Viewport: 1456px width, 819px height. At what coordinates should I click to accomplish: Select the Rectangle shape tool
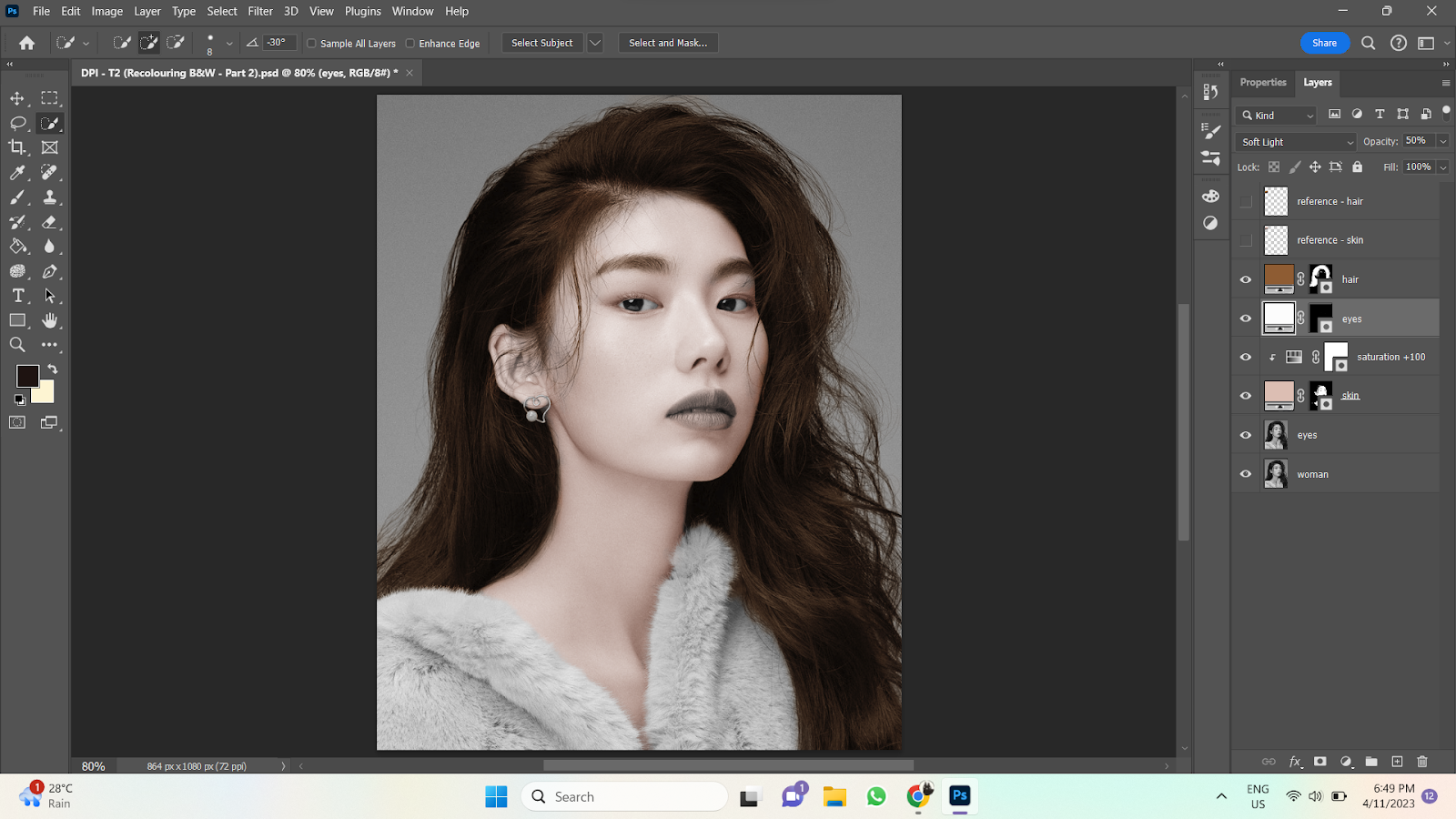17,320
